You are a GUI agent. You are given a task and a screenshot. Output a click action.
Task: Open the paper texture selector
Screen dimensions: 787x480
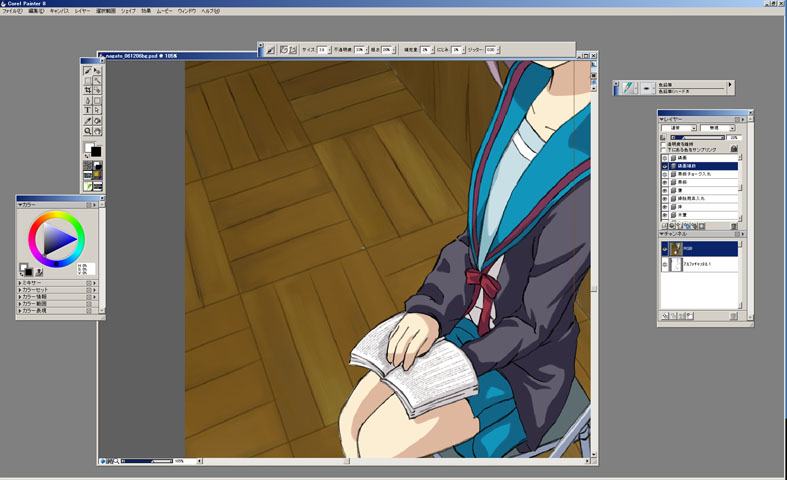[87, 166]
